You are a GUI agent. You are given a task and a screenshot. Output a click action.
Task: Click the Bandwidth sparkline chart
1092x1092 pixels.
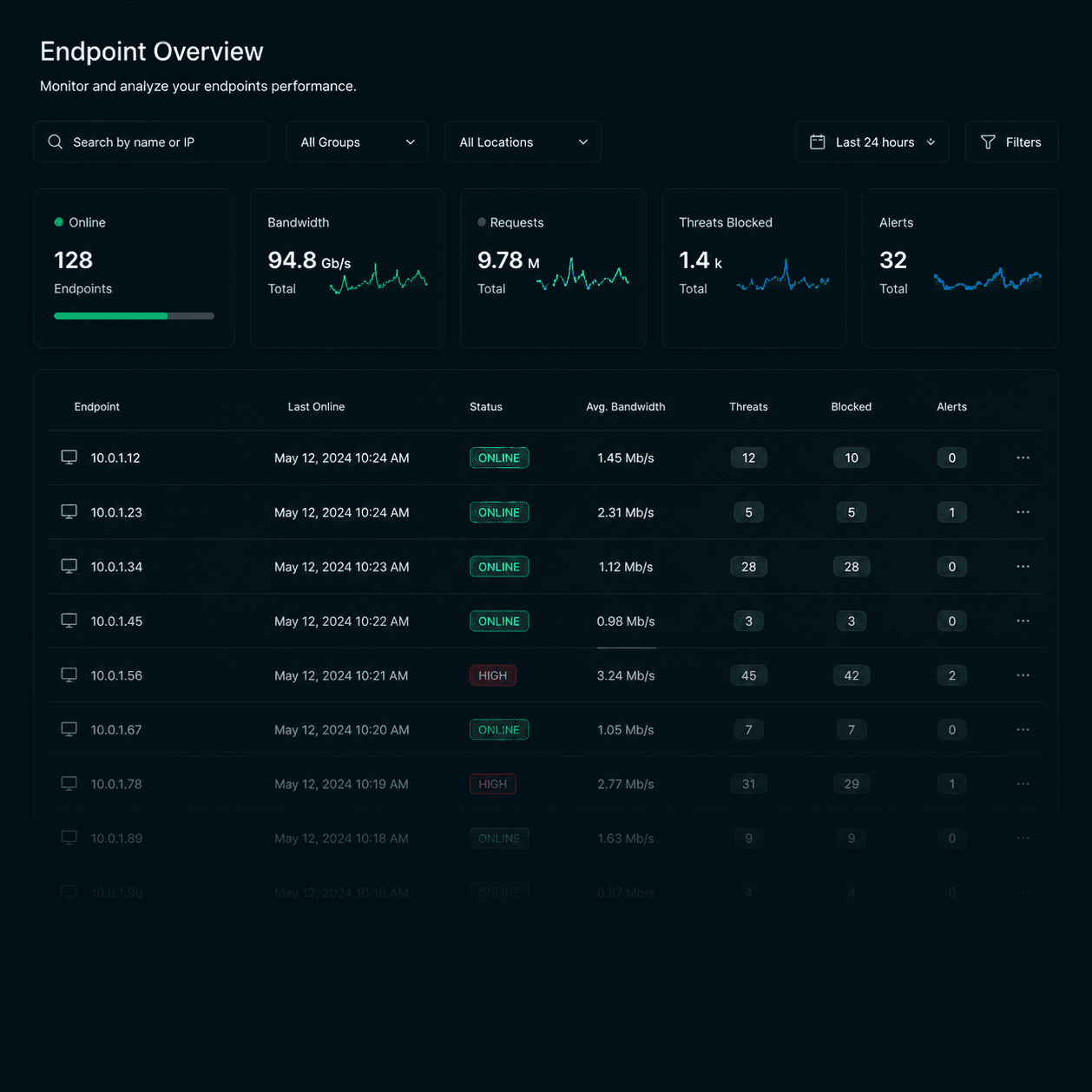378,278
